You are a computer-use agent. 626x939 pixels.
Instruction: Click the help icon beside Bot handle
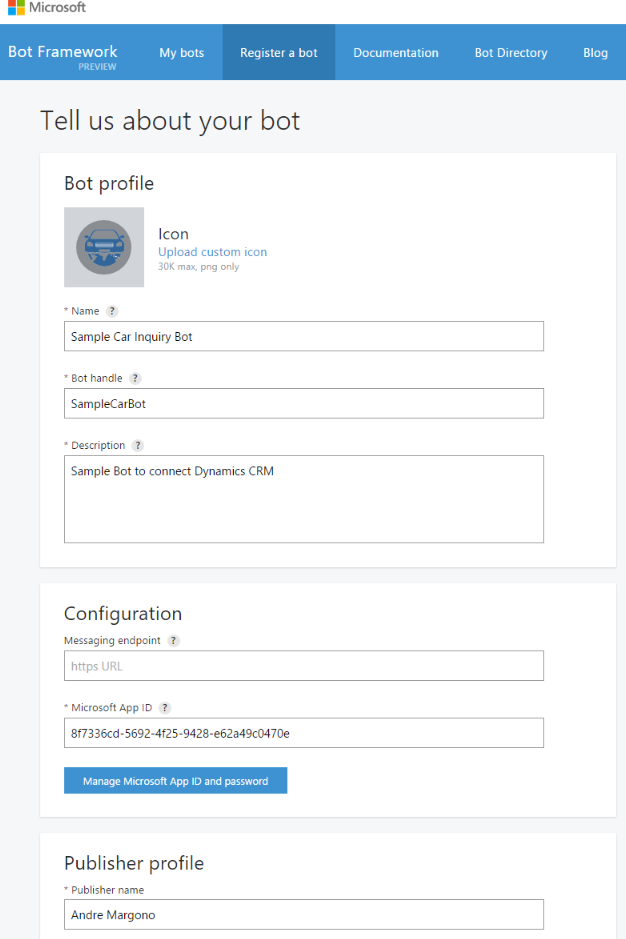[x=135, y=378]
